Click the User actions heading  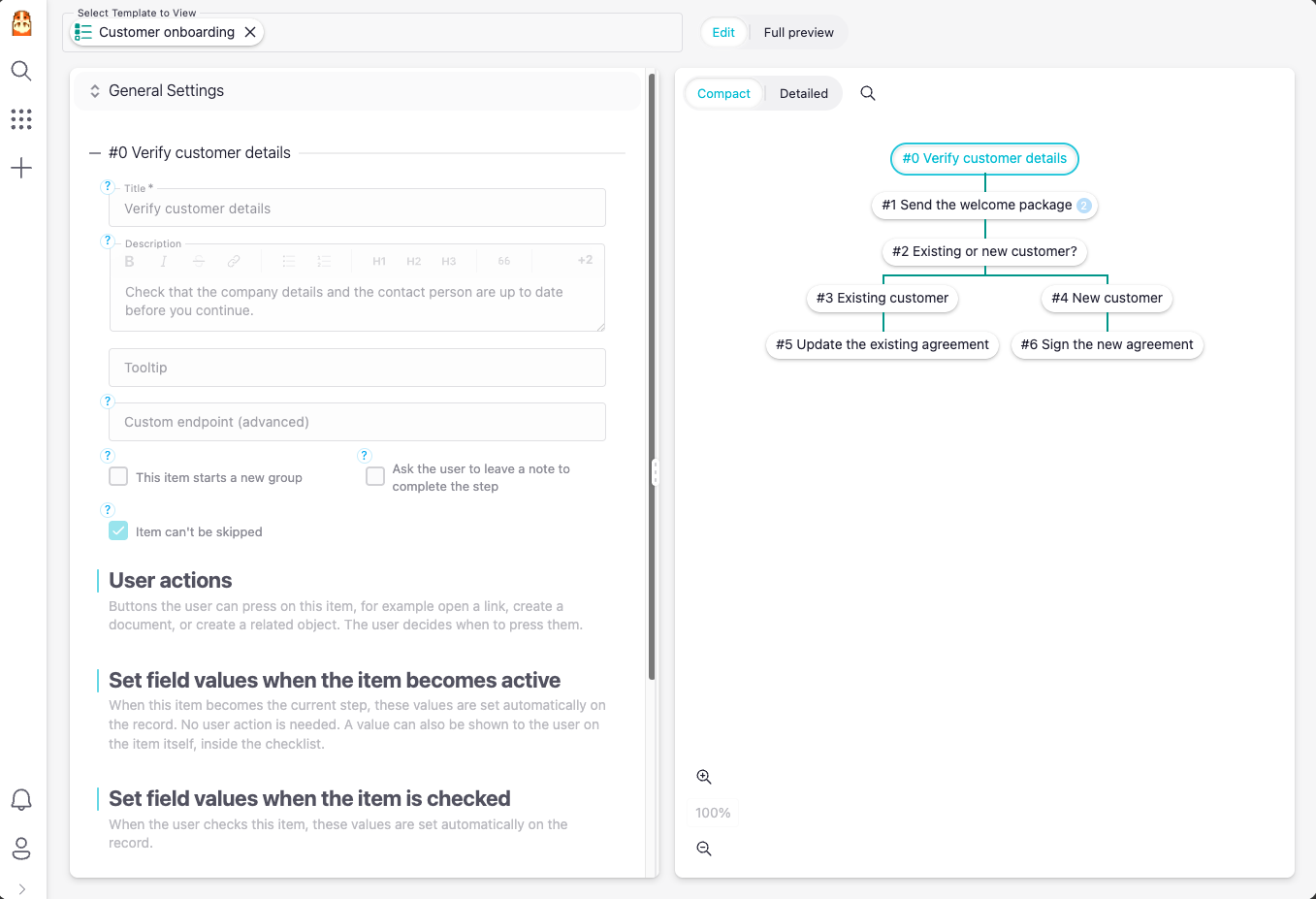[x=171, y=580]
